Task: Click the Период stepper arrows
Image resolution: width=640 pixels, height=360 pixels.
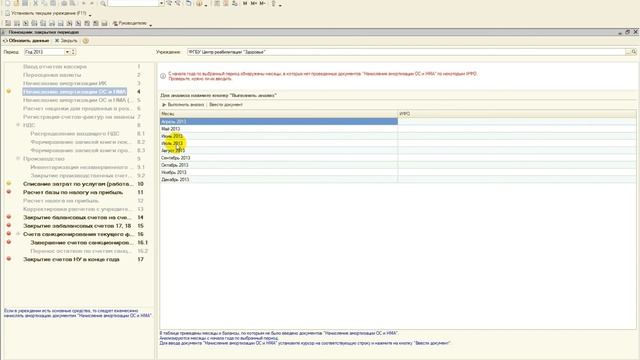Action: coord(73,52)
